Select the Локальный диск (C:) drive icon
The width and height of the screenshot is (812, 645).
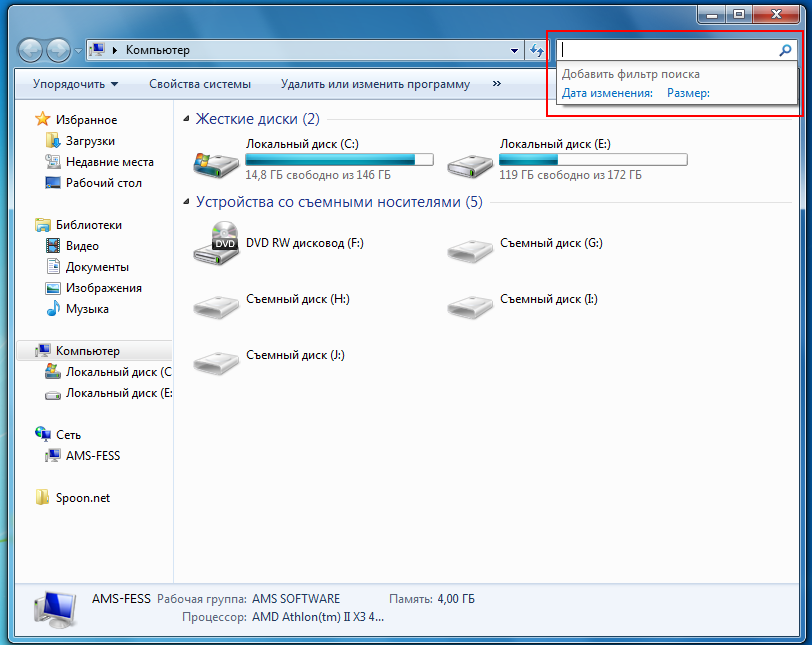point(215,165)
